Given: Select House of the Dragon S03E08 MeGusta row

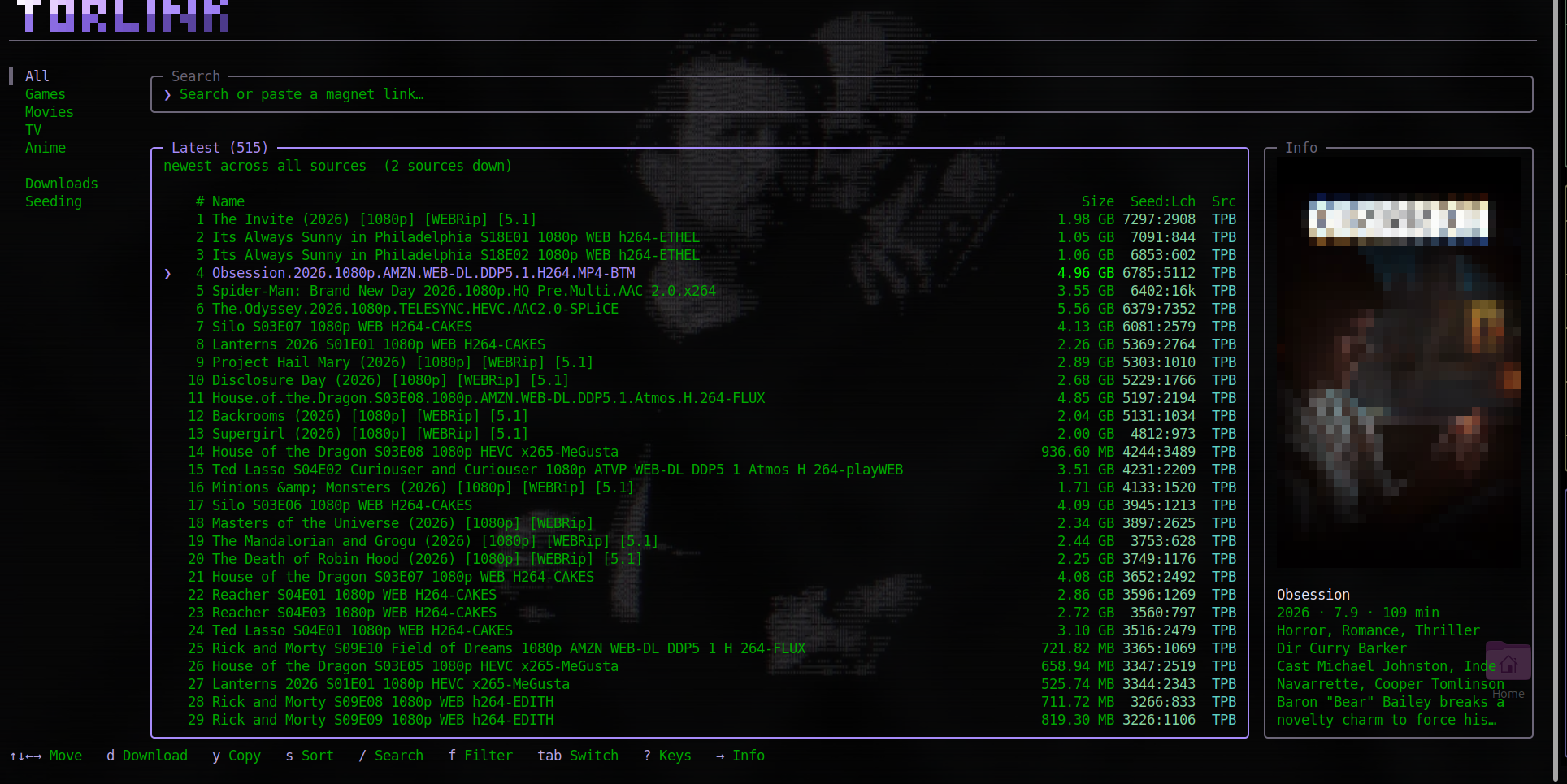Looking at the screenshot, I should pos(700,452).
